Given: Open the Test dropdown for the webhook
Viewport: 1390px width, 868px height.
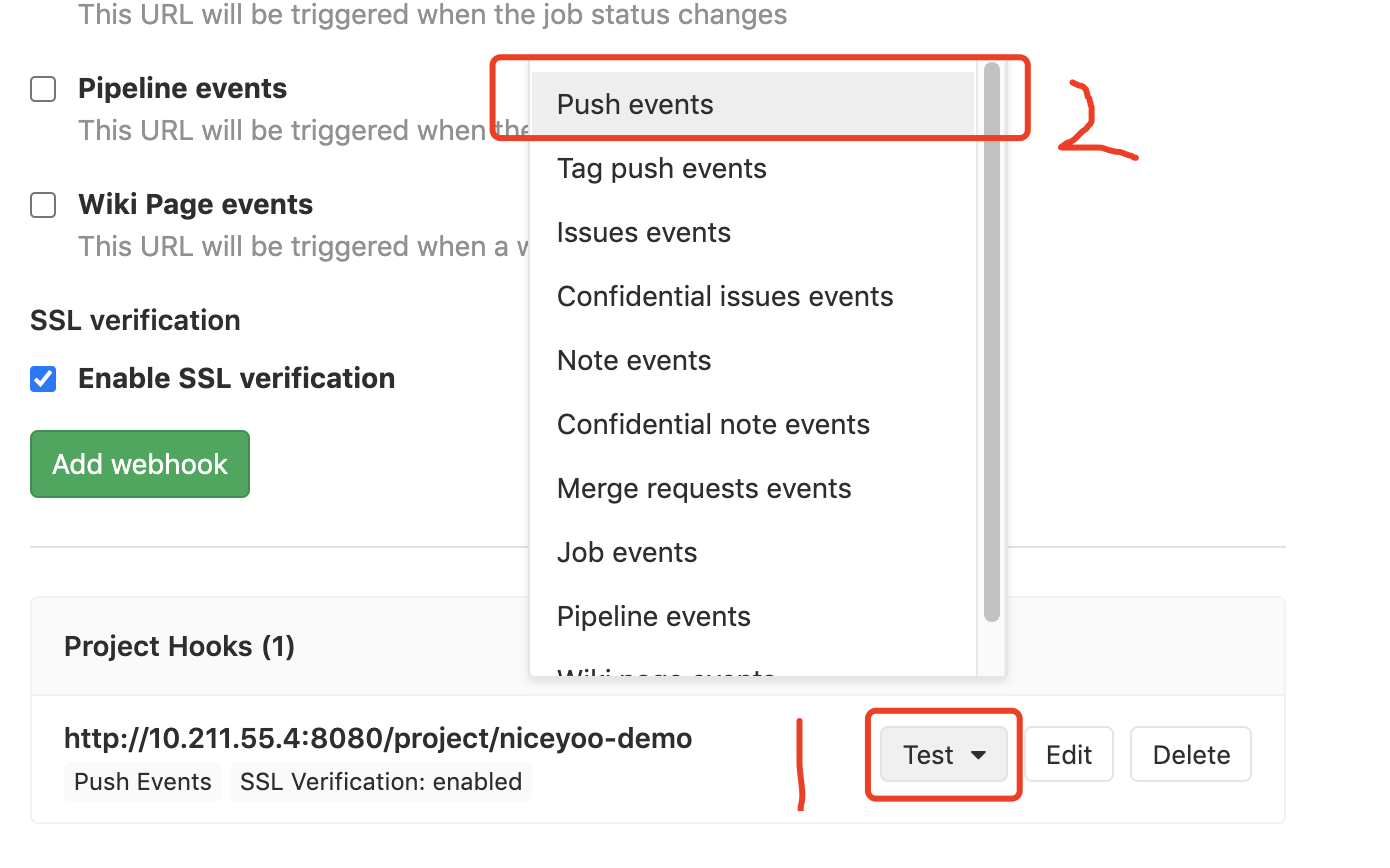Looking at the screenshot, I should pyautogui.click(x=944, y=755).
